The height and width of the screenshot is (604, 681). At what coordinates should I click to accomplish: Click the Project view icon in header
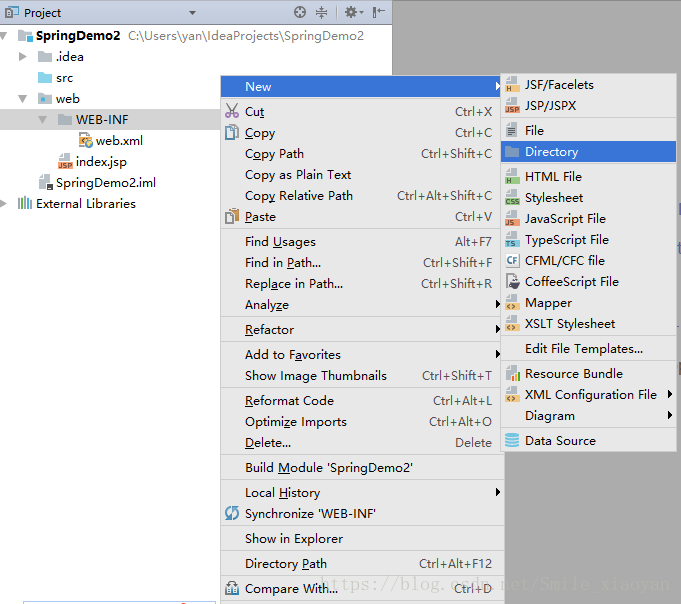click(x=12, y=12)
